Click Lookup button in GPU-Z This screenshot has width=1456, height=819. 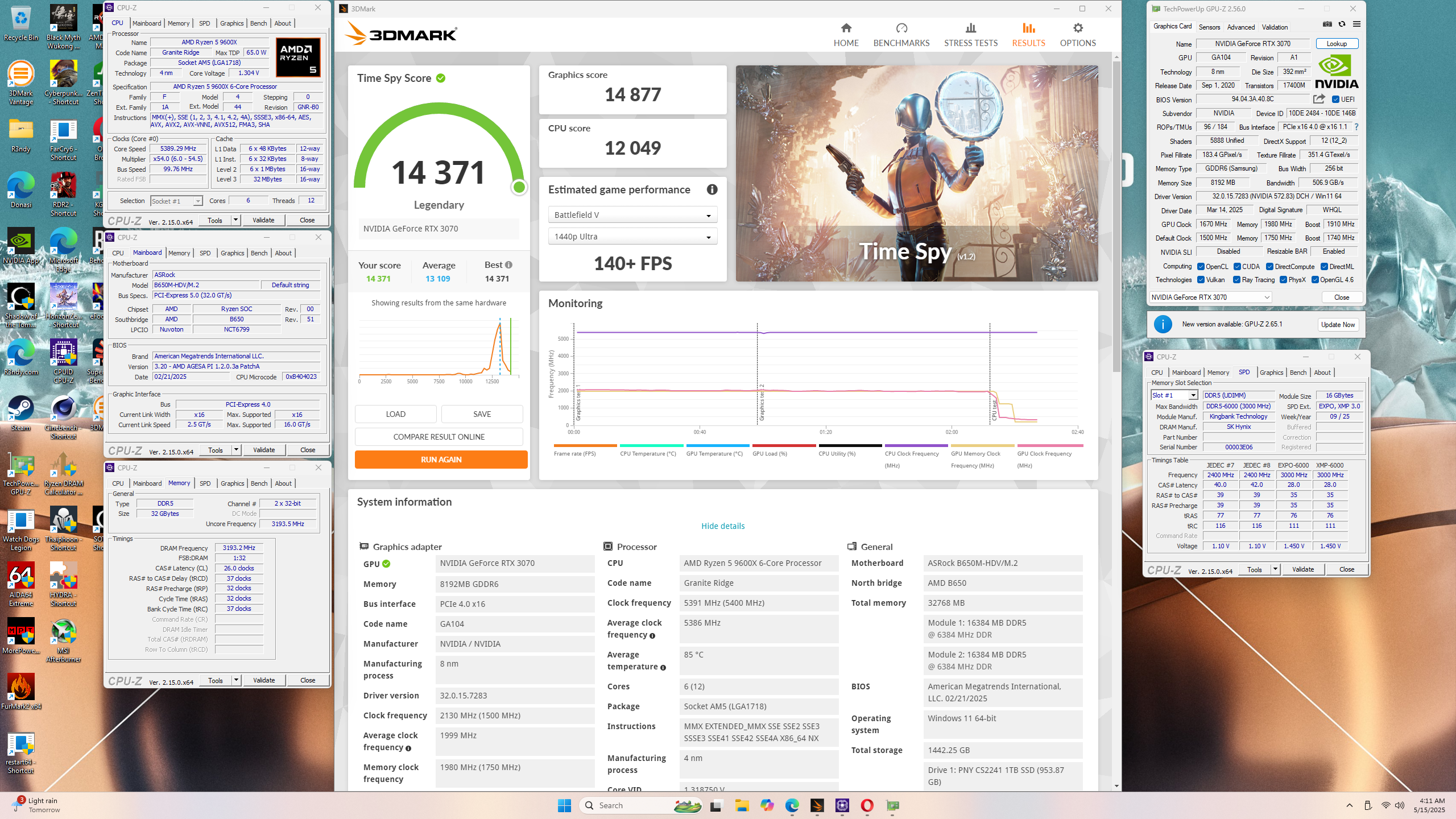[x=1337, y=44]
